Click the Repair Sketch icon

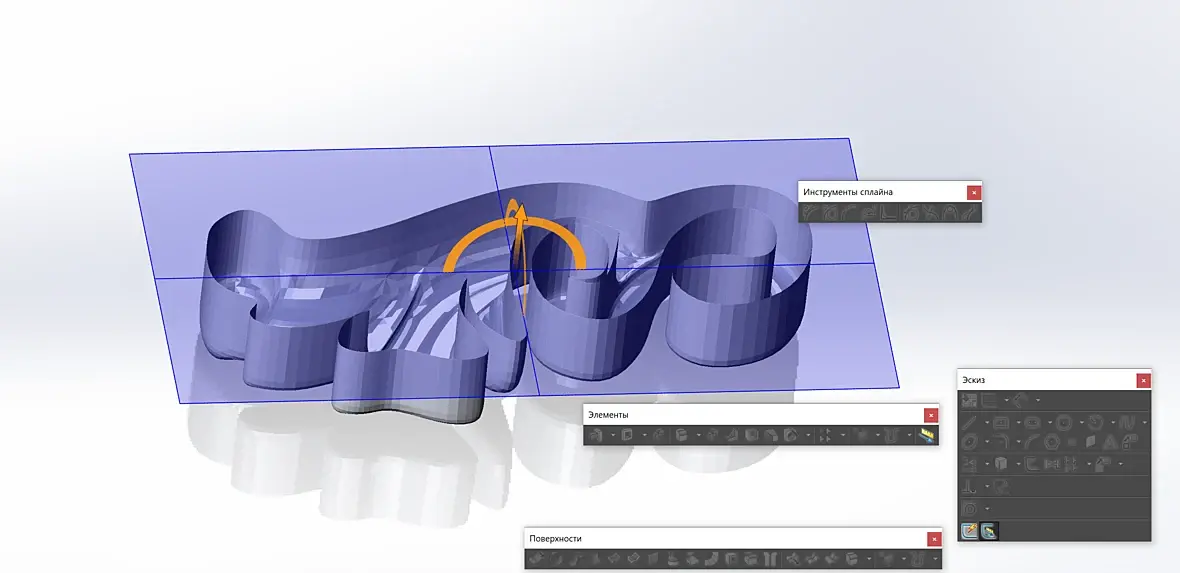point(1002,486)
